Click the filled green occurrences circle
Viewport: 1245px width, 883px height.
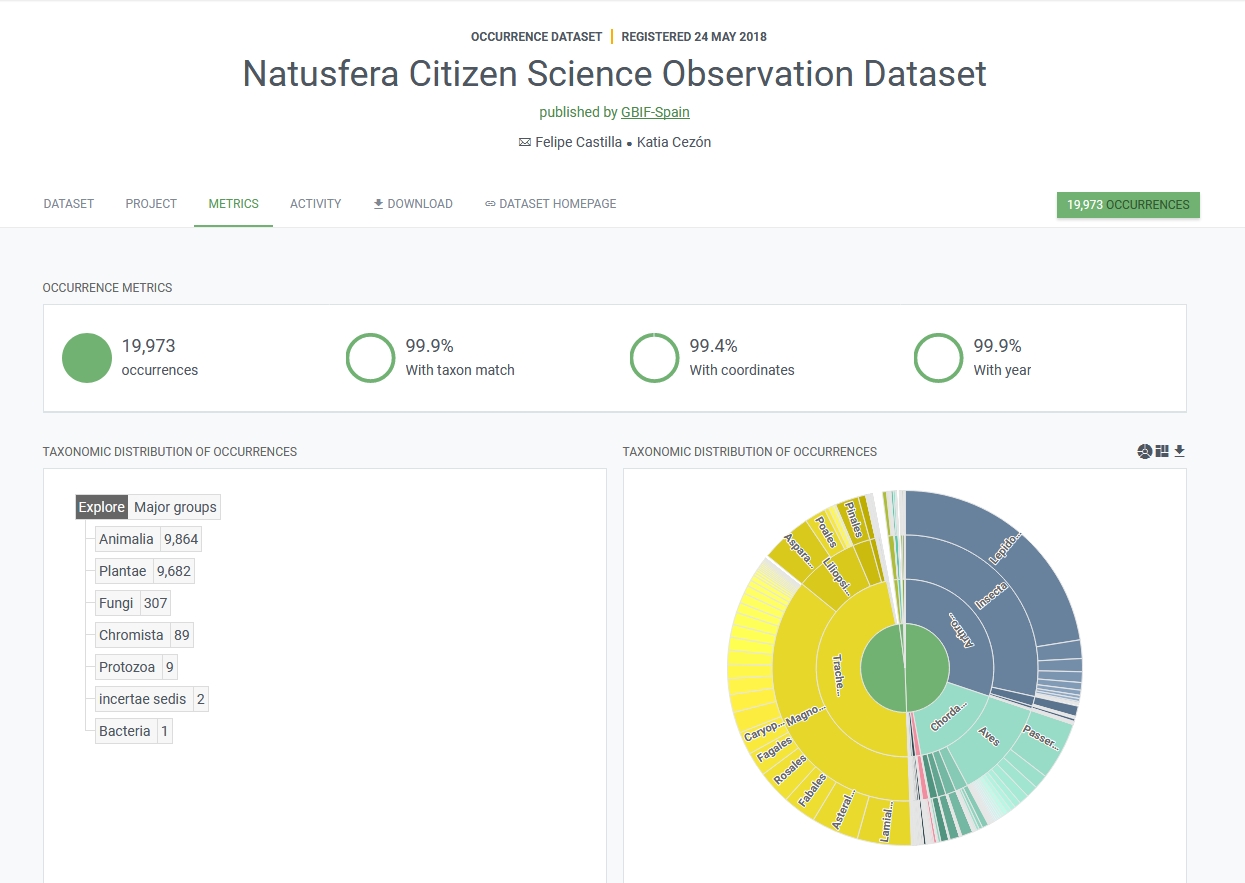[86, 358]
